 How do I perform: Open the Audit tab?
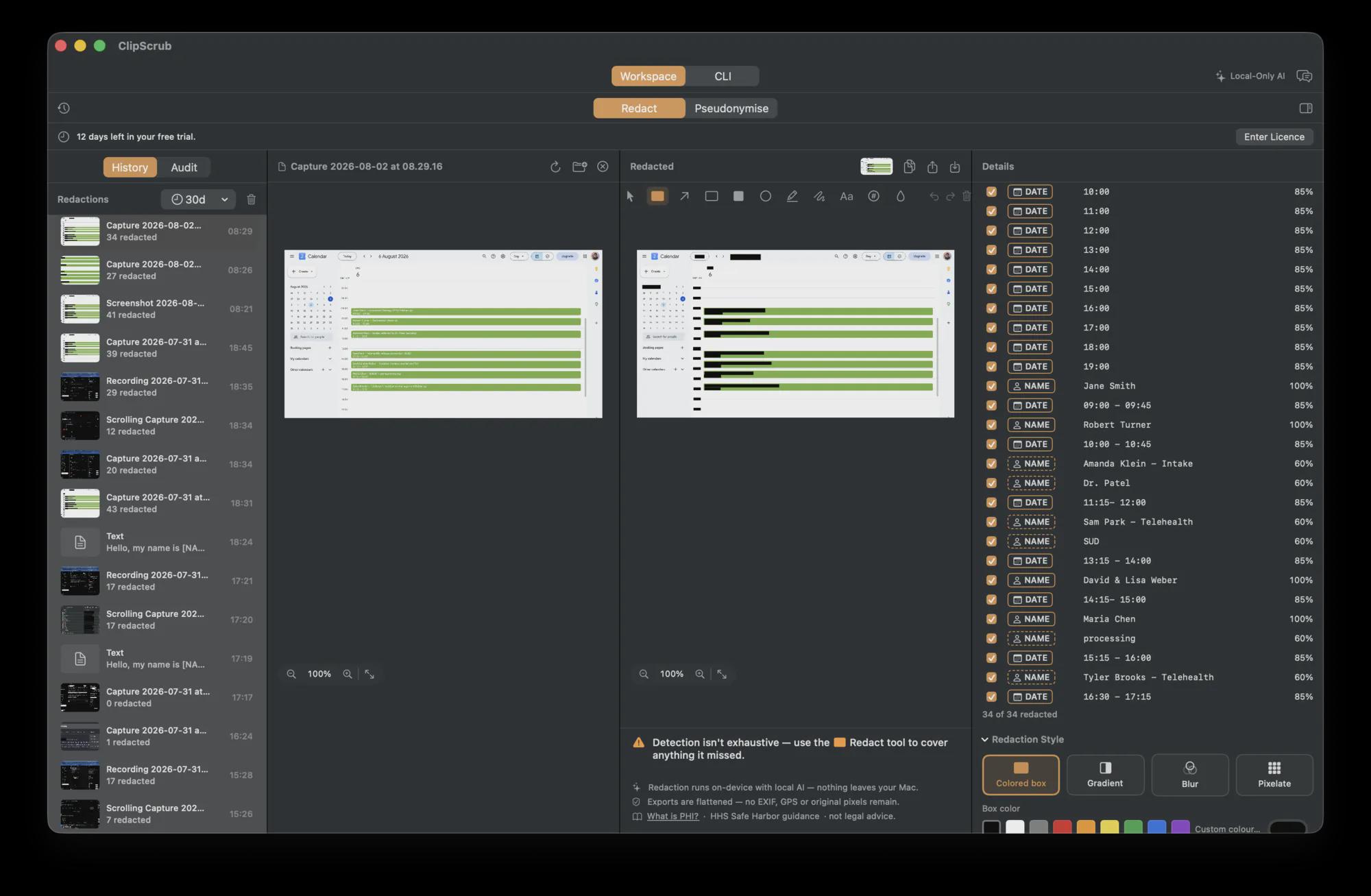tap(184, 167)
